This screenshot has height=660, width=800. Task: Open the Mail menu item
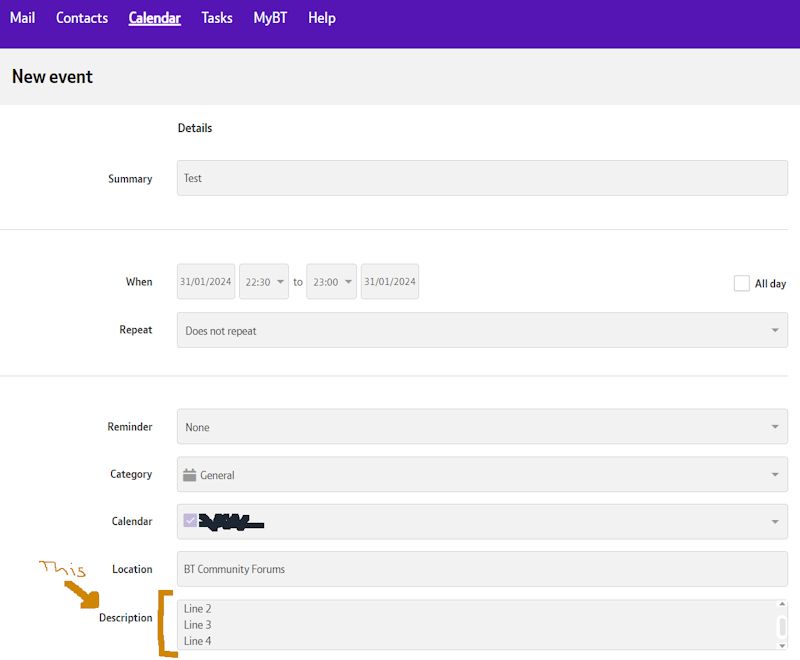[22, 17]
